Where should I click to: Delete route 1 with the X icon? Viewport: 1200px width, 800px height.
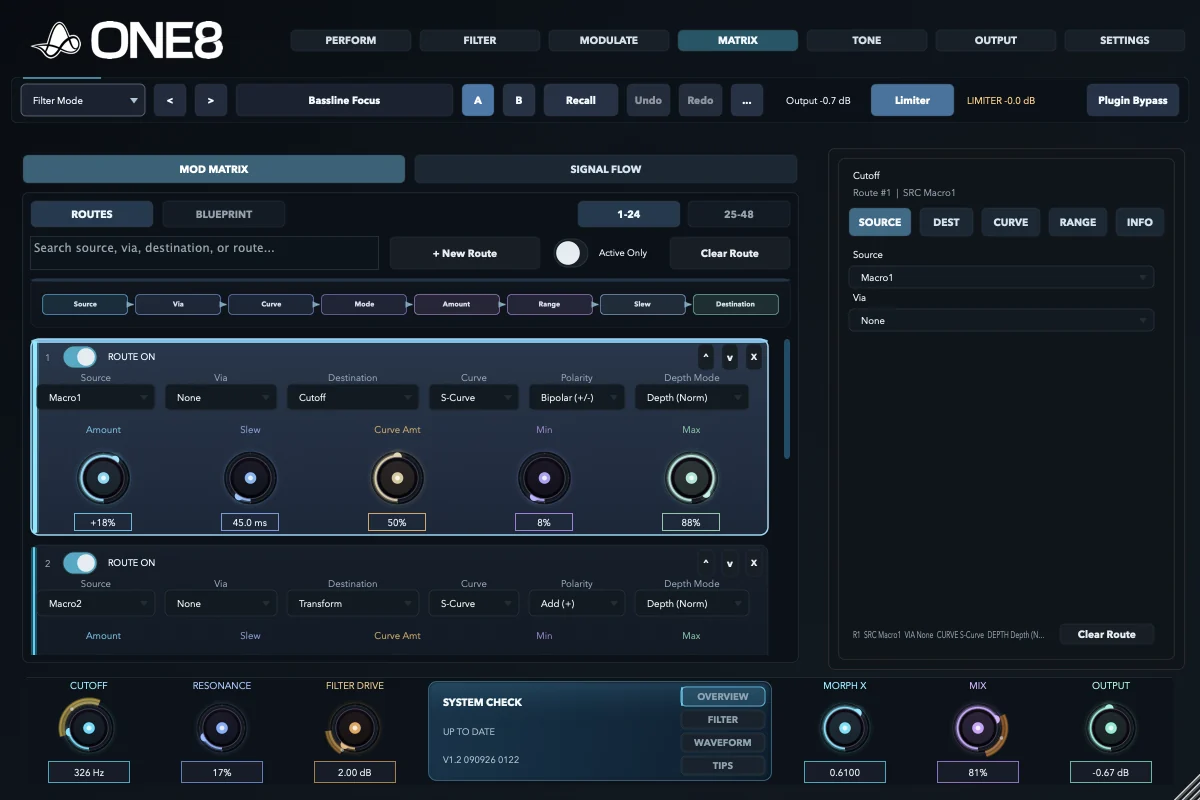(754, 357)
